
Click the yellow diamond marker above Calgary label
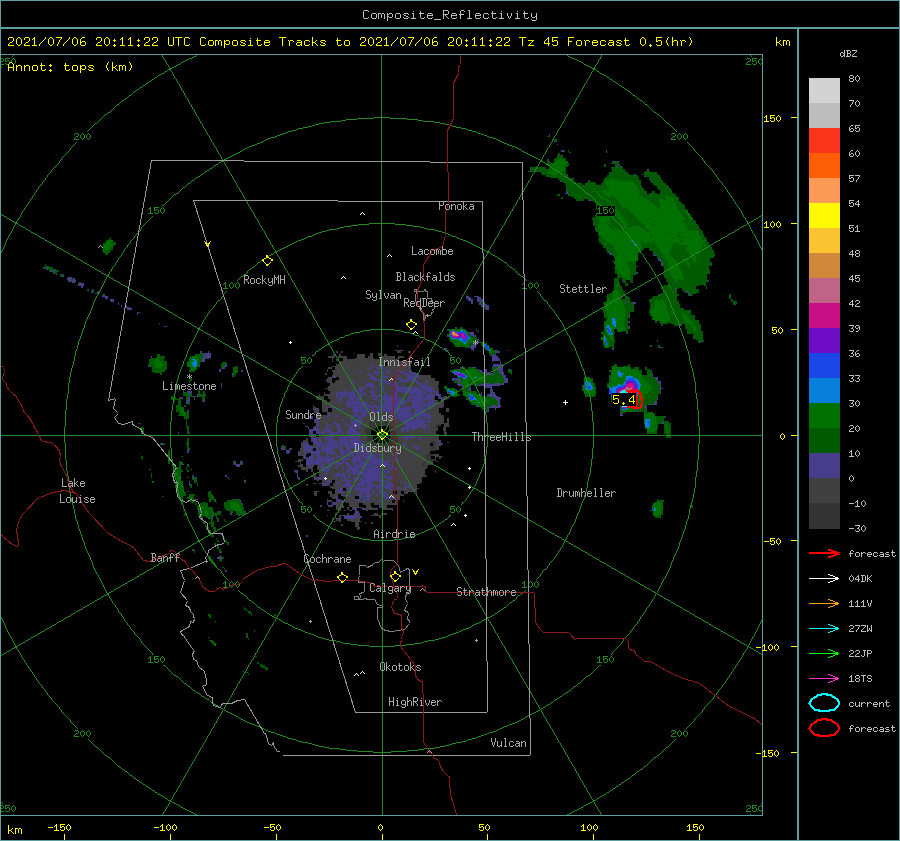pyautogui.click(x=395, y=576)
